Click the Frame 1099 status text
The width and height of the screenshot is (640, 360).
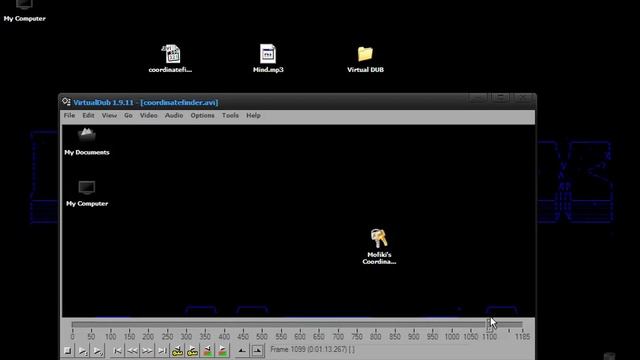point(312,350)
